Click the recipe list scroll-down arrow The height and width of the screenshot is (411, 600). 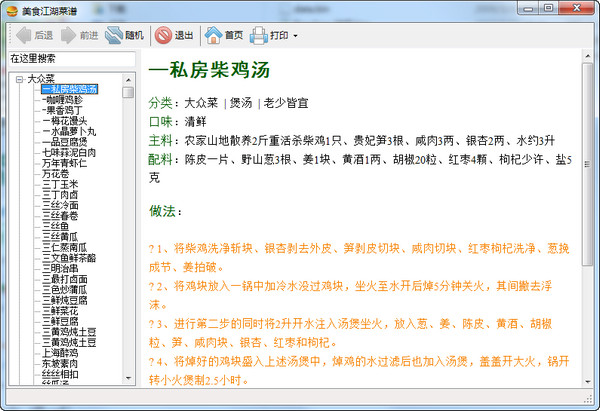129,378
